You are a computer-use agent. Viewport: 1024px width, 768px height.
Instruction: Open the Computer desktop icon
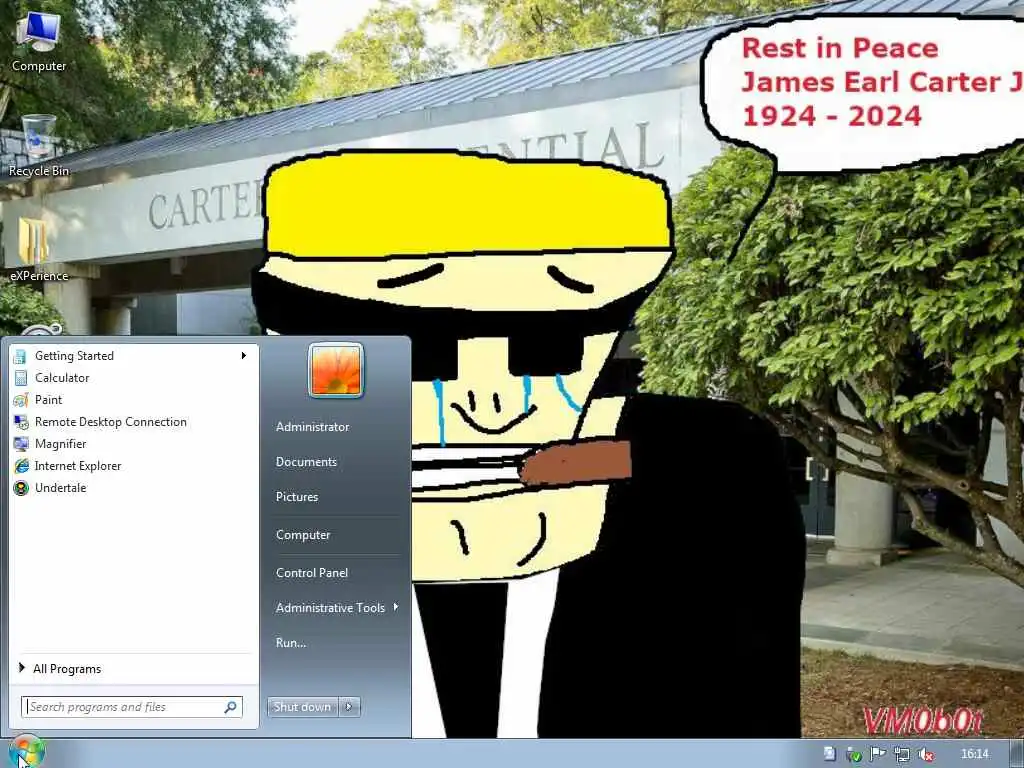(39, 42)
